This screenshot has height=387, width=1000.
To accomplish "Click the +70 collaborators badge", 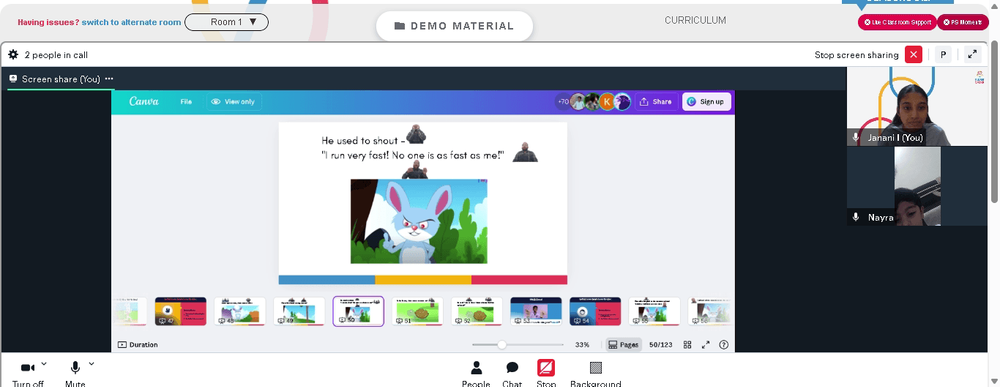I will coord(562,101).
